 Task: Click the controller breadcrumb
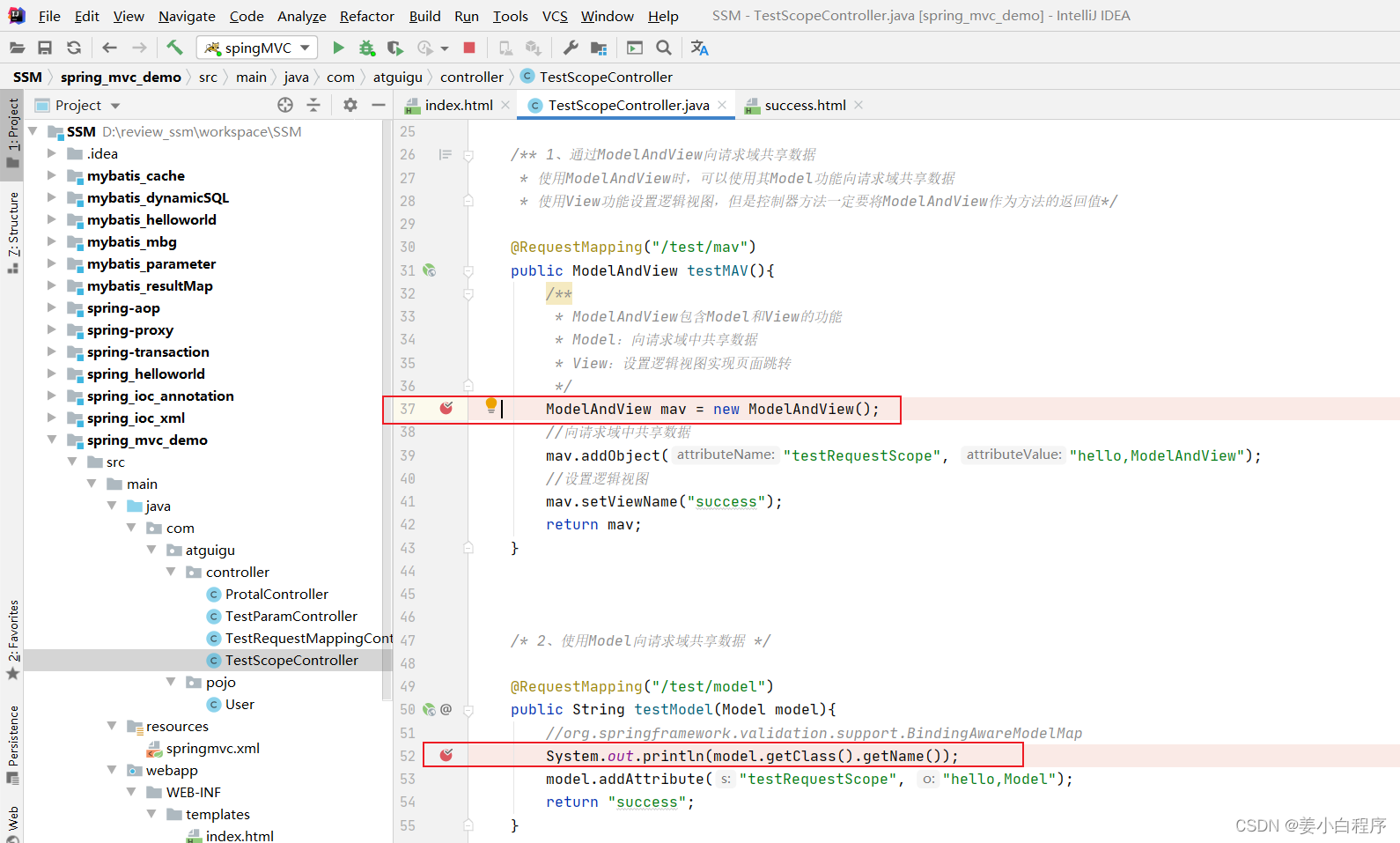[x=472, y=78]
